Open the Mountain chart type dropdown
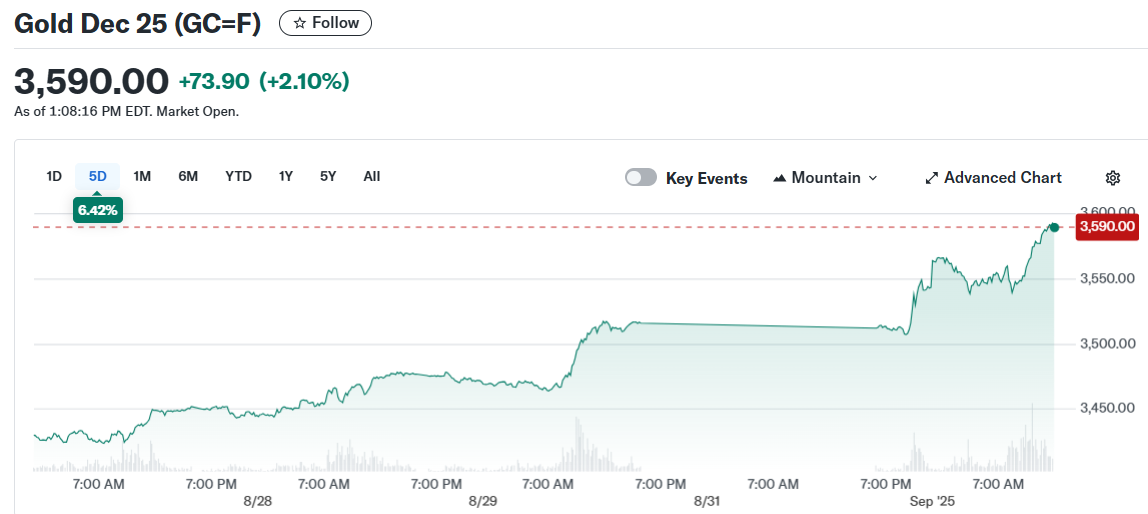Screen dimensions: 1148x514 [825, 178]
